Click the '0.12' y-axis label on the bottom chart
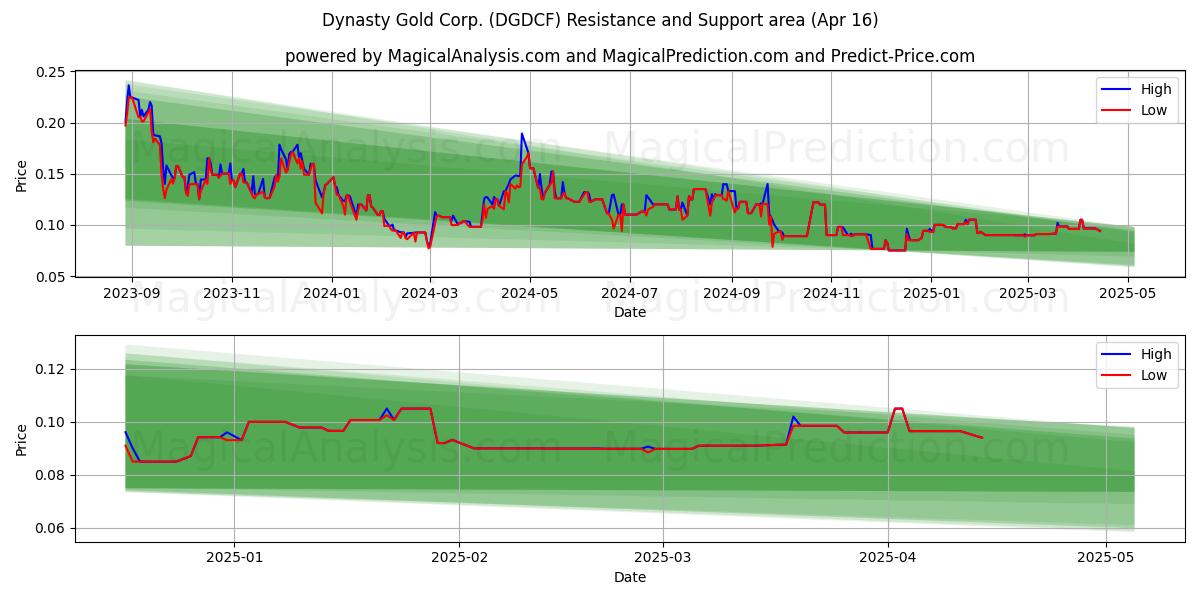The image size is (1200, 600). coord(50,370)
